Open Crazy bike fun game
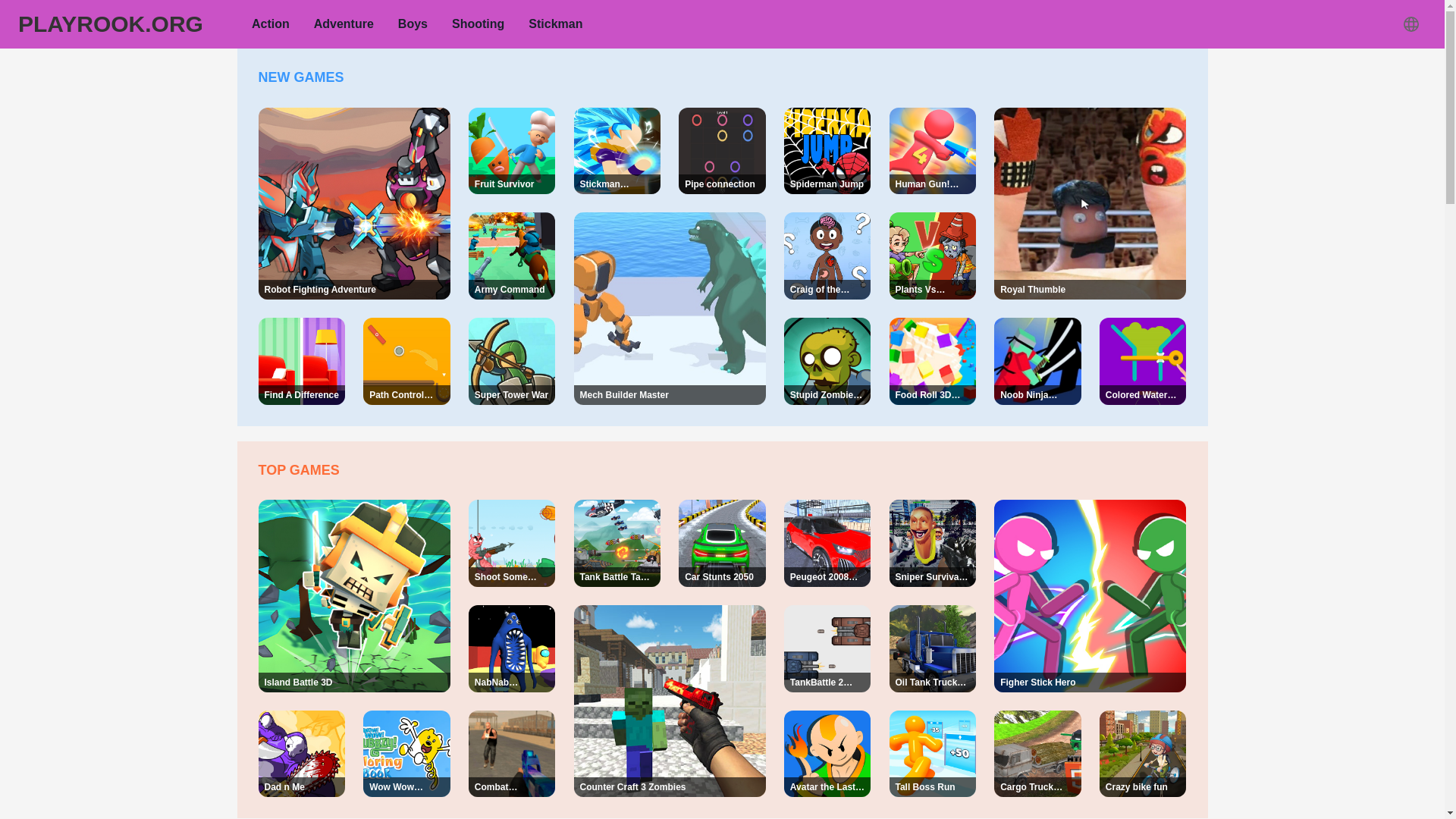The image size is (1456, 819). point(1143,754)
